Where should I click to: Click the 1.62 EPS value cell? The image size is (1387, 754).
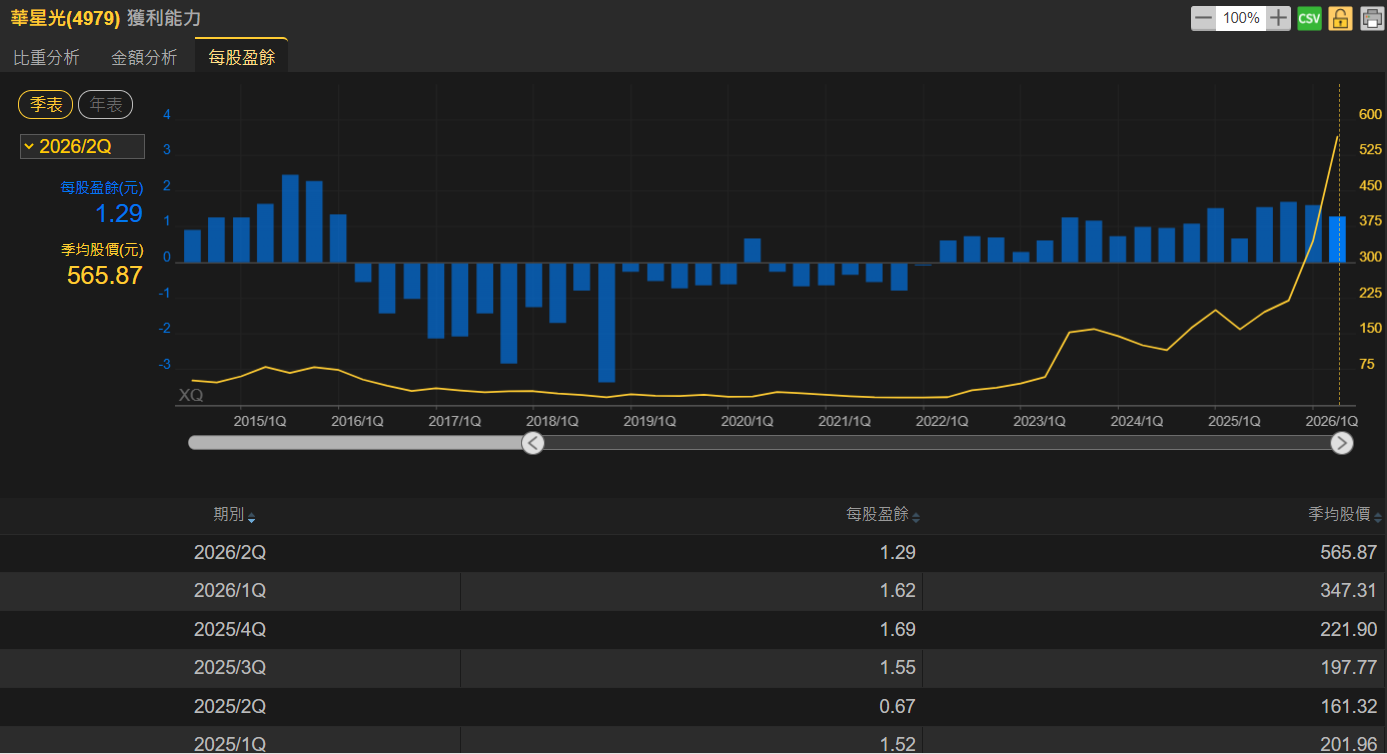click(x=898, y=591)
